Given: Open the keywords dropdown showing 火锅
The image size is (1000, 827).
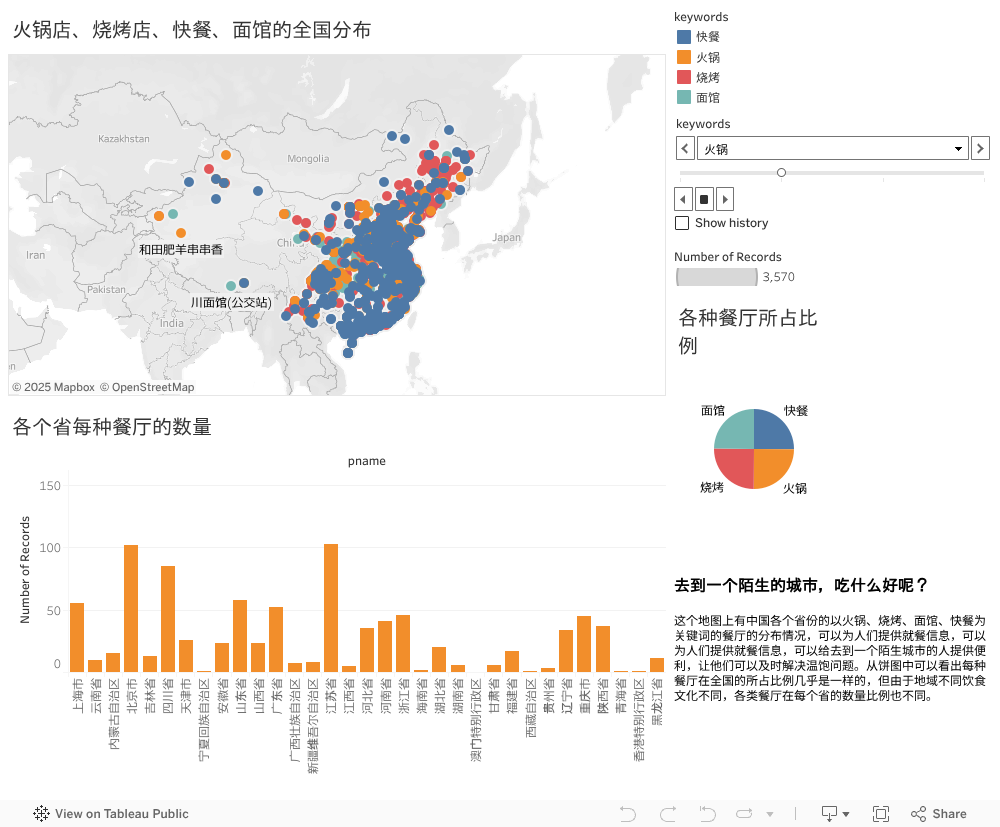Looking at the screenshot, I should pos(832,149).
